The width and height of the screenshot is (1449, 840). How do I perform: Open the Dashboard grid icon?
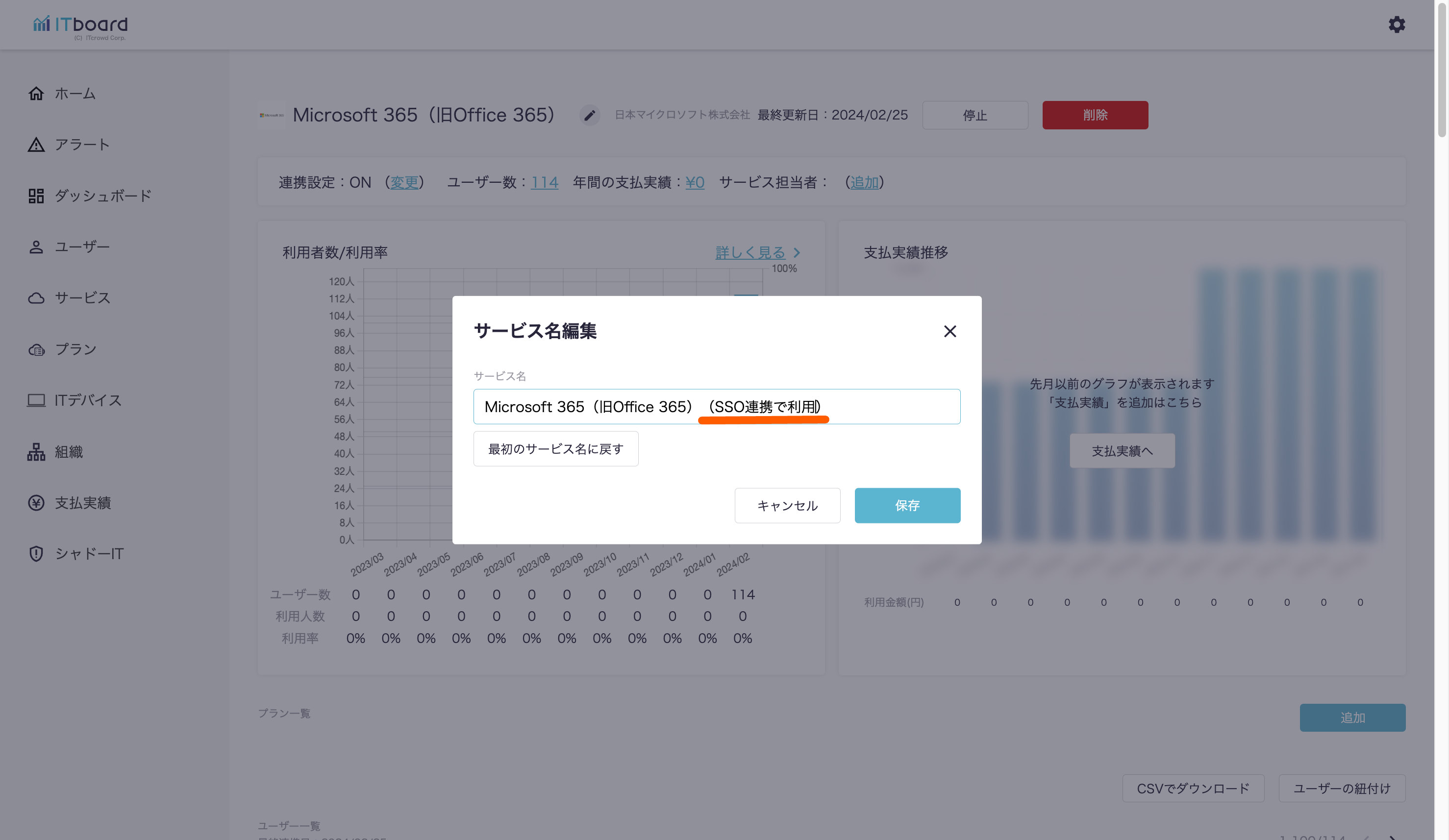pos(36,196)
